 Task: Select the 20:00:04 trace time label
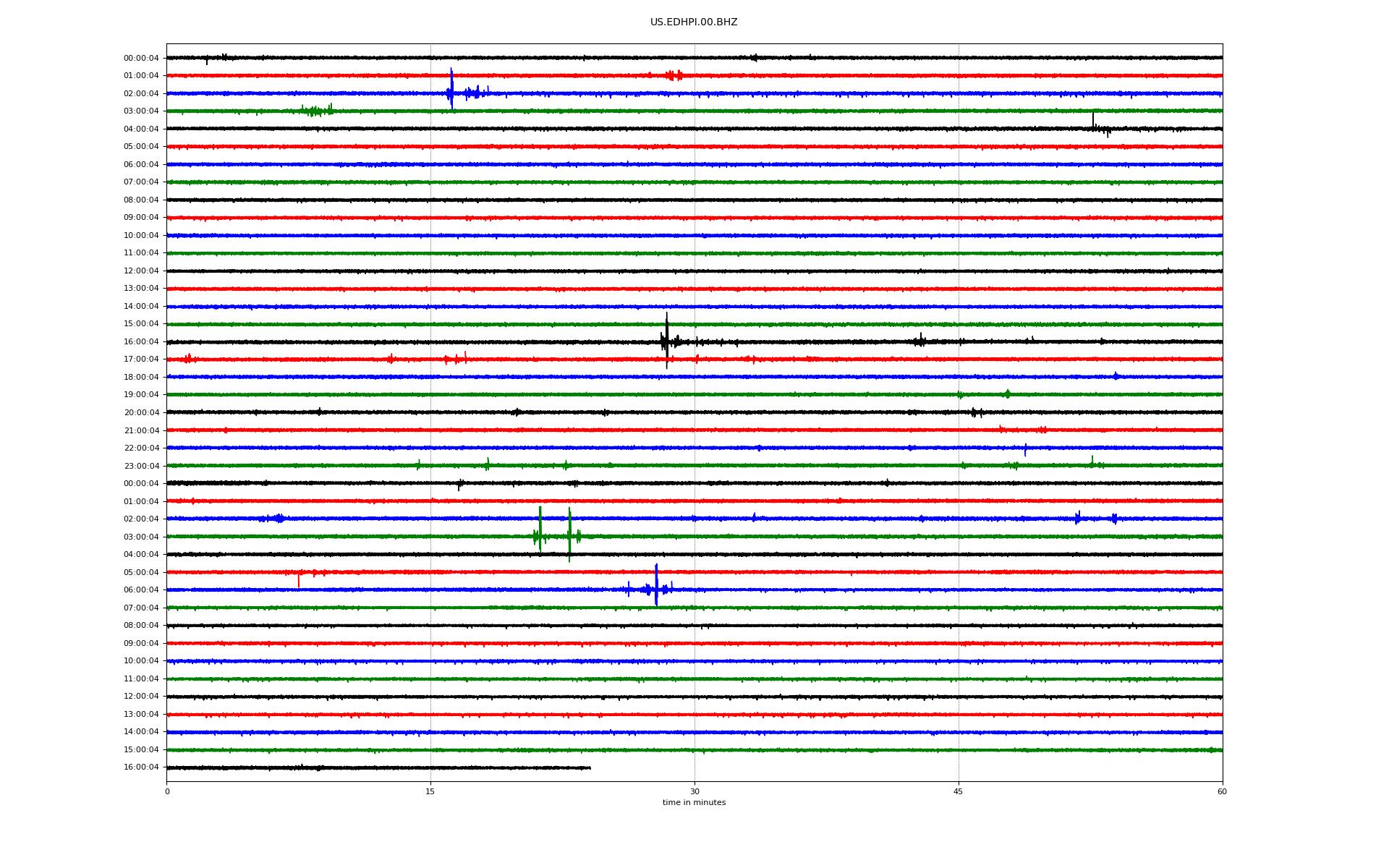[141, 413]
